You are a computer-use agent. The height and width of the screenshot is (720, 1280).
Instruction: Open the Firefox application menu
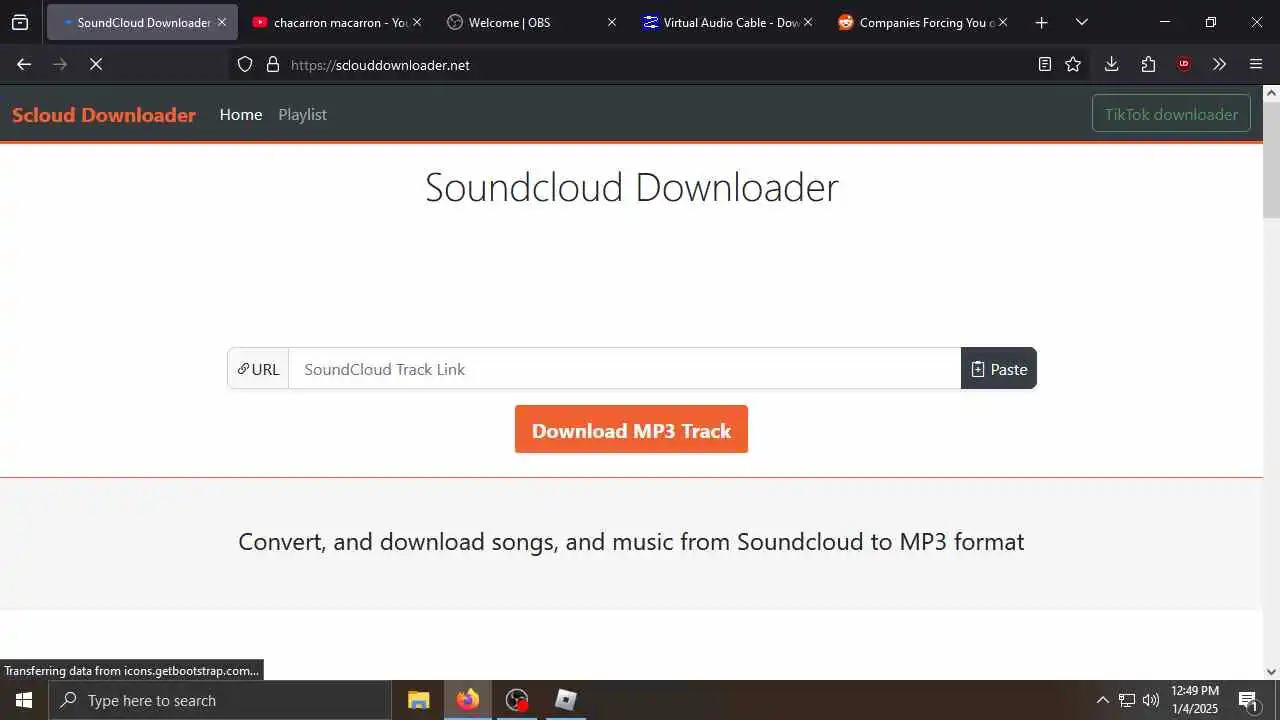tap(1256, 64)
